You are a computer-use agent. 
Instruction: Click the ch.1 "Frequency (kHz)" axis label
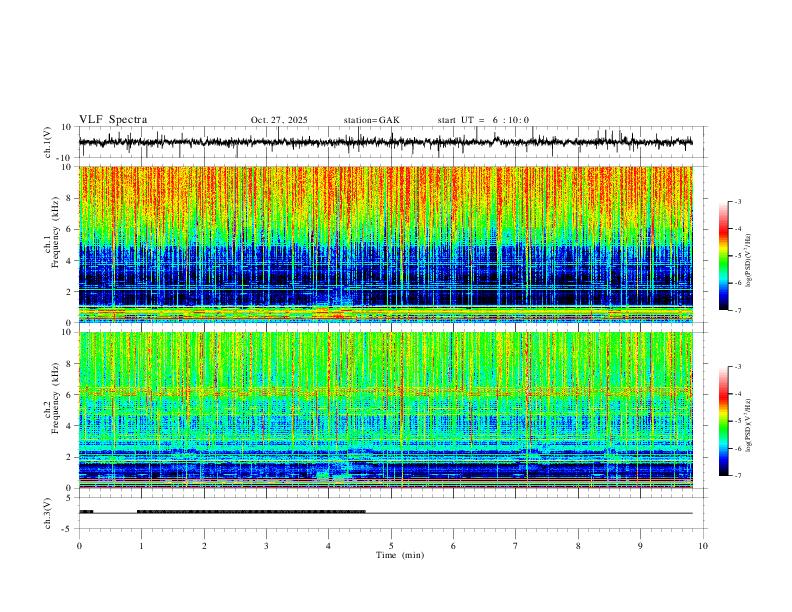[x=56, y=232]
